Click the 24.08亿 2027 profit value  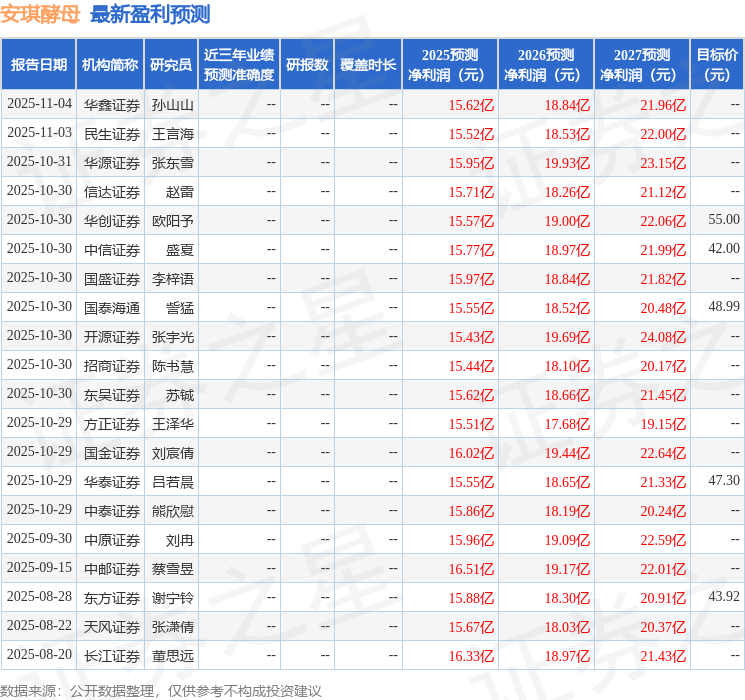click(663, 336)
